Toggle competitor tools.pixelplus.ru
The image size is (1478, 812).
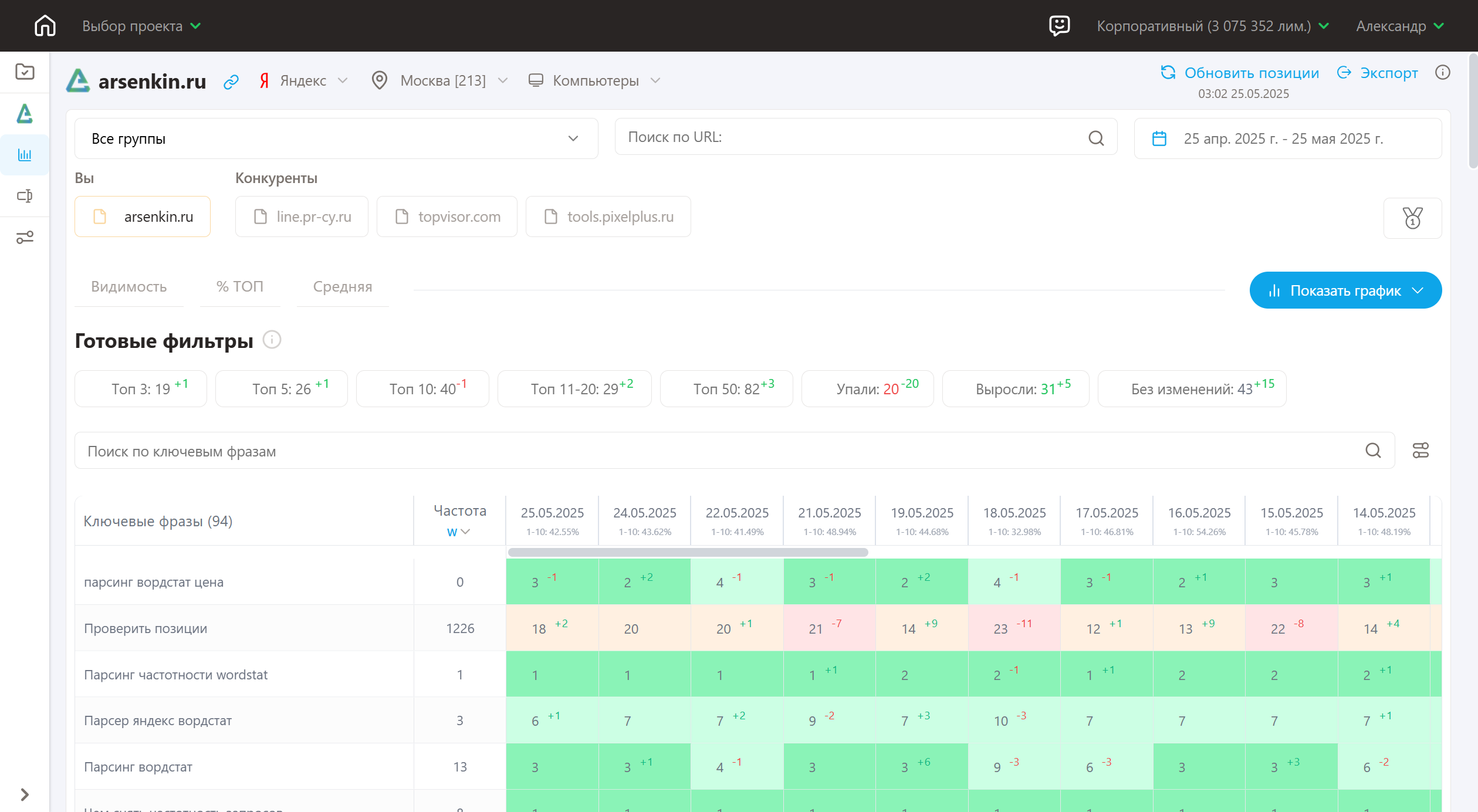coord(608,216)
